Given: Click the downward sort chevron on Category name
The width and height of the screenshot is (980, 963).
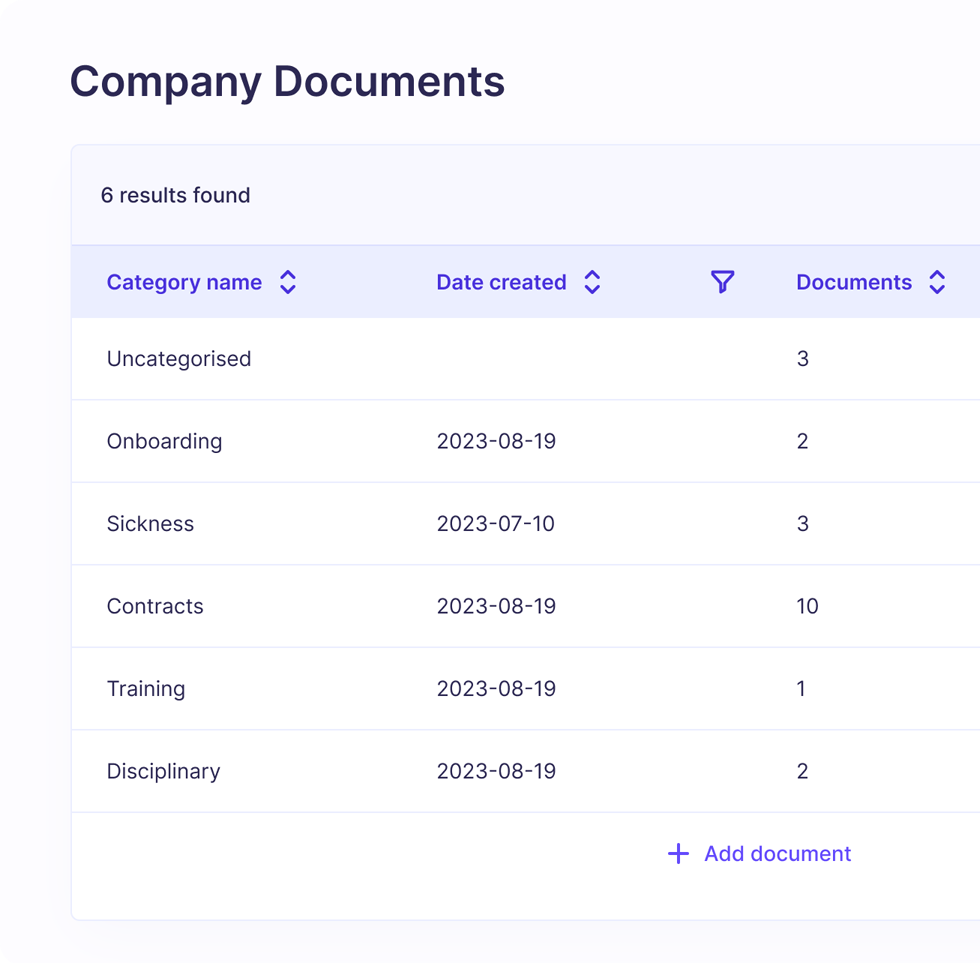Looking at the screenshot, I should [x=287, y=288].
